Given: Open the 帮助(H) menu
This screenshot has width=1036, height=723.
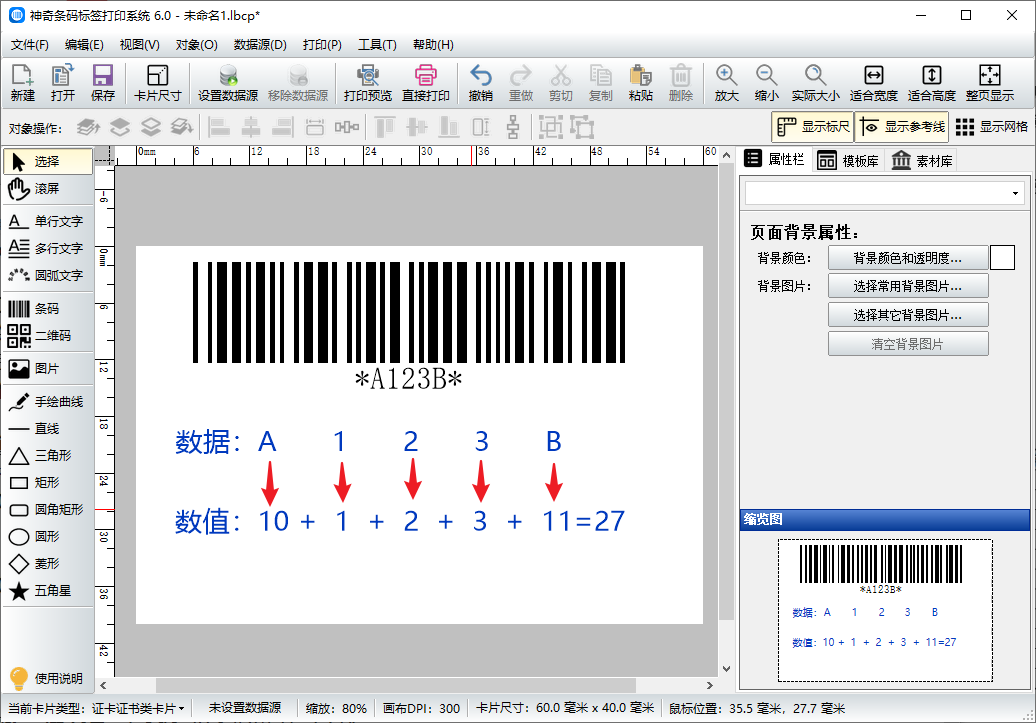Looking at the screenshot, I should pos(433,45).
